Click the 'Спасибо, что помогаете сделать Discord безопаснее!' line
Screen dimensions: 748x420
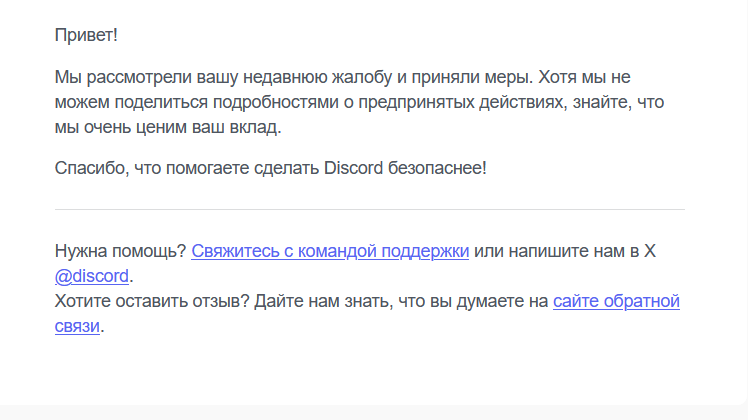[x=270, y=168]
